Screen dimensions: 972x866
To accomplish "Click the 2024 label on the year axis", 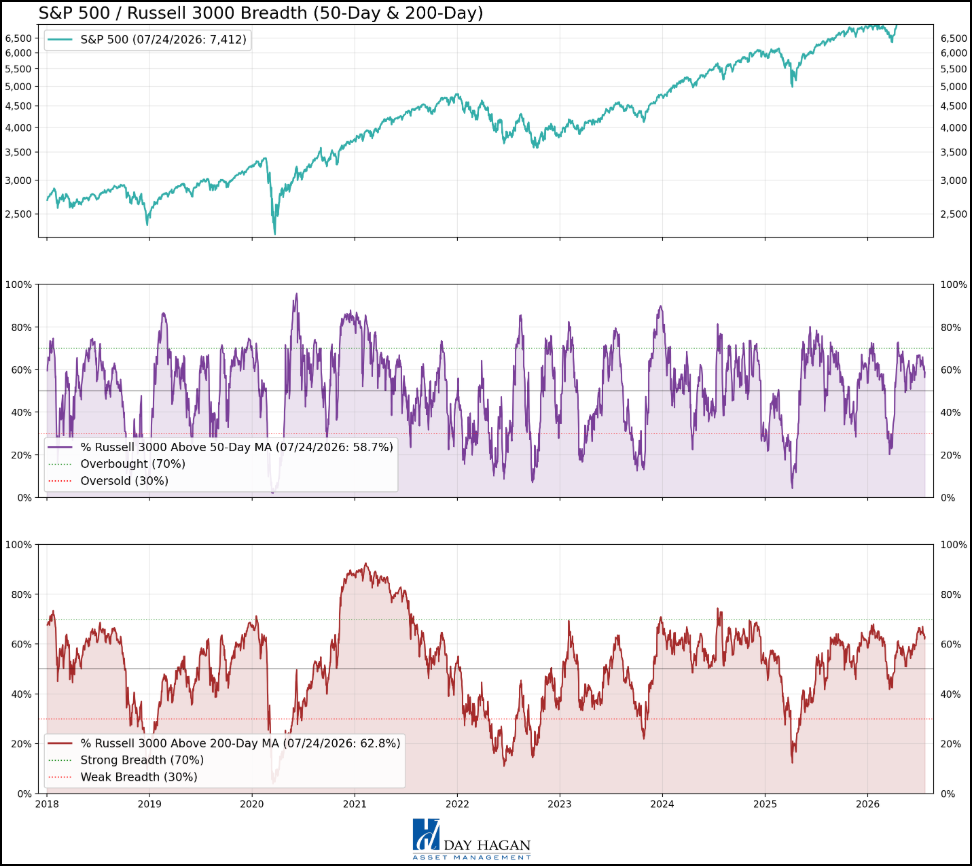I will pos(662,805).
